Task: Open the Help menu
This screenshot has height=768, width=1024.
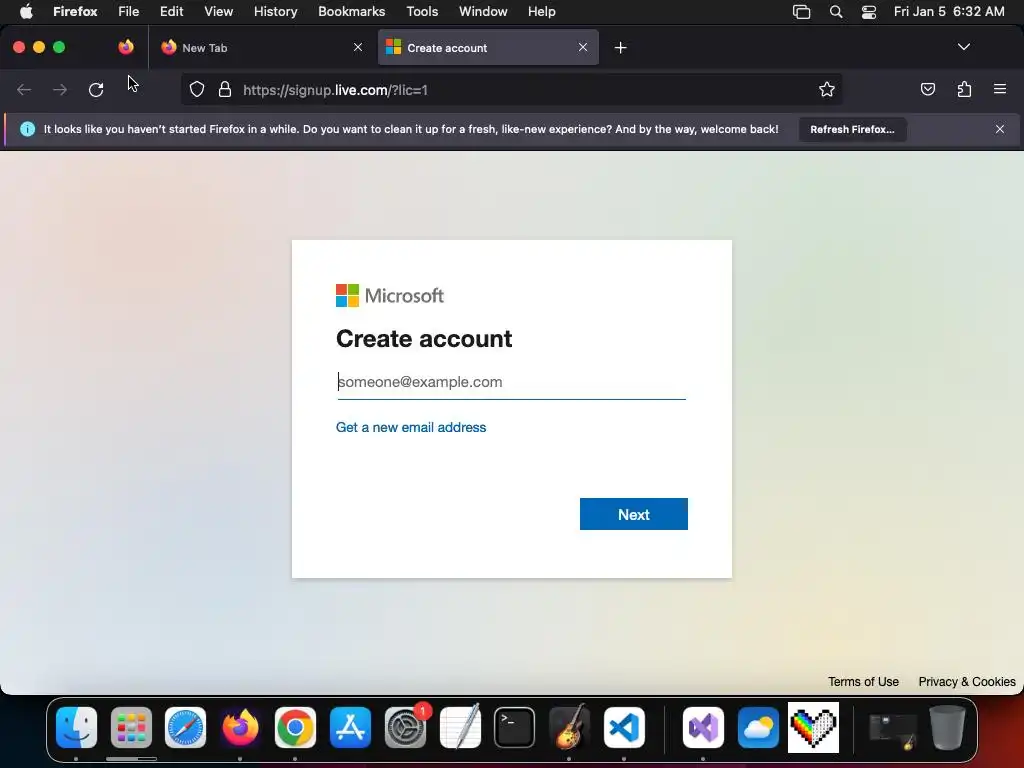Action: pyautogui.click(x=541, y=12)
